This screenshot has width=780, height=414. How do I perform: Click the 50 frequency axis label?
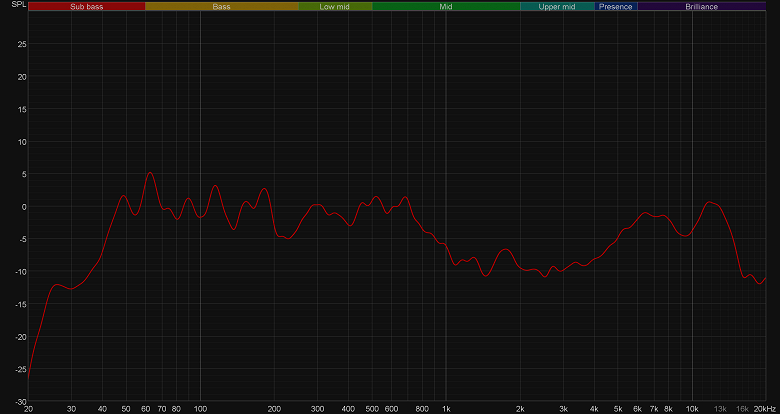pos(126,409)
